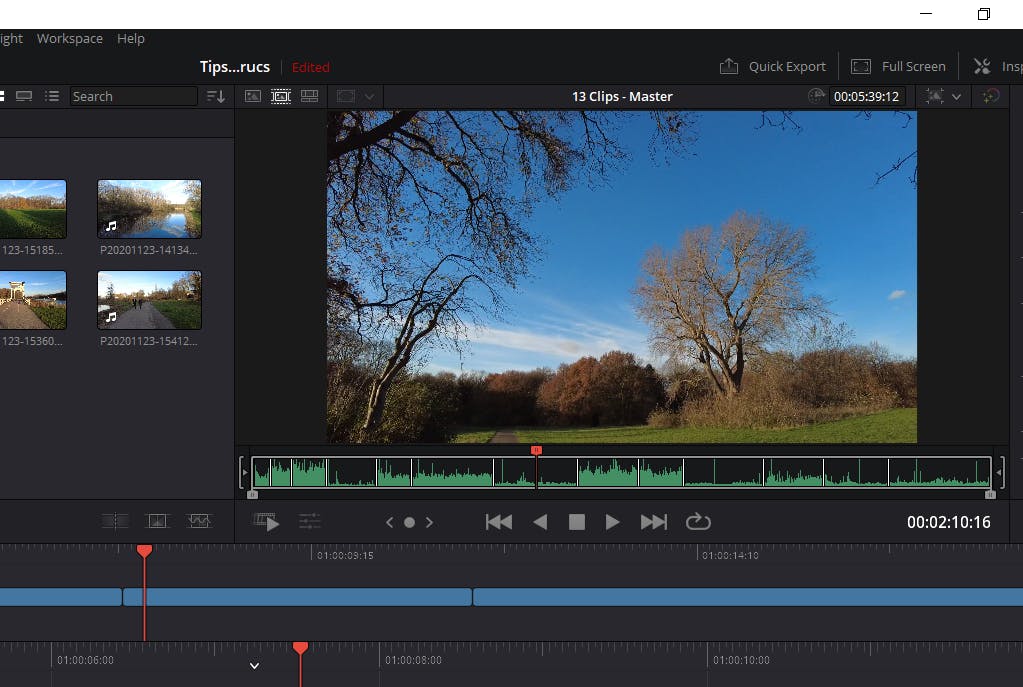Open the media pool sort options

tap(216, 97)
